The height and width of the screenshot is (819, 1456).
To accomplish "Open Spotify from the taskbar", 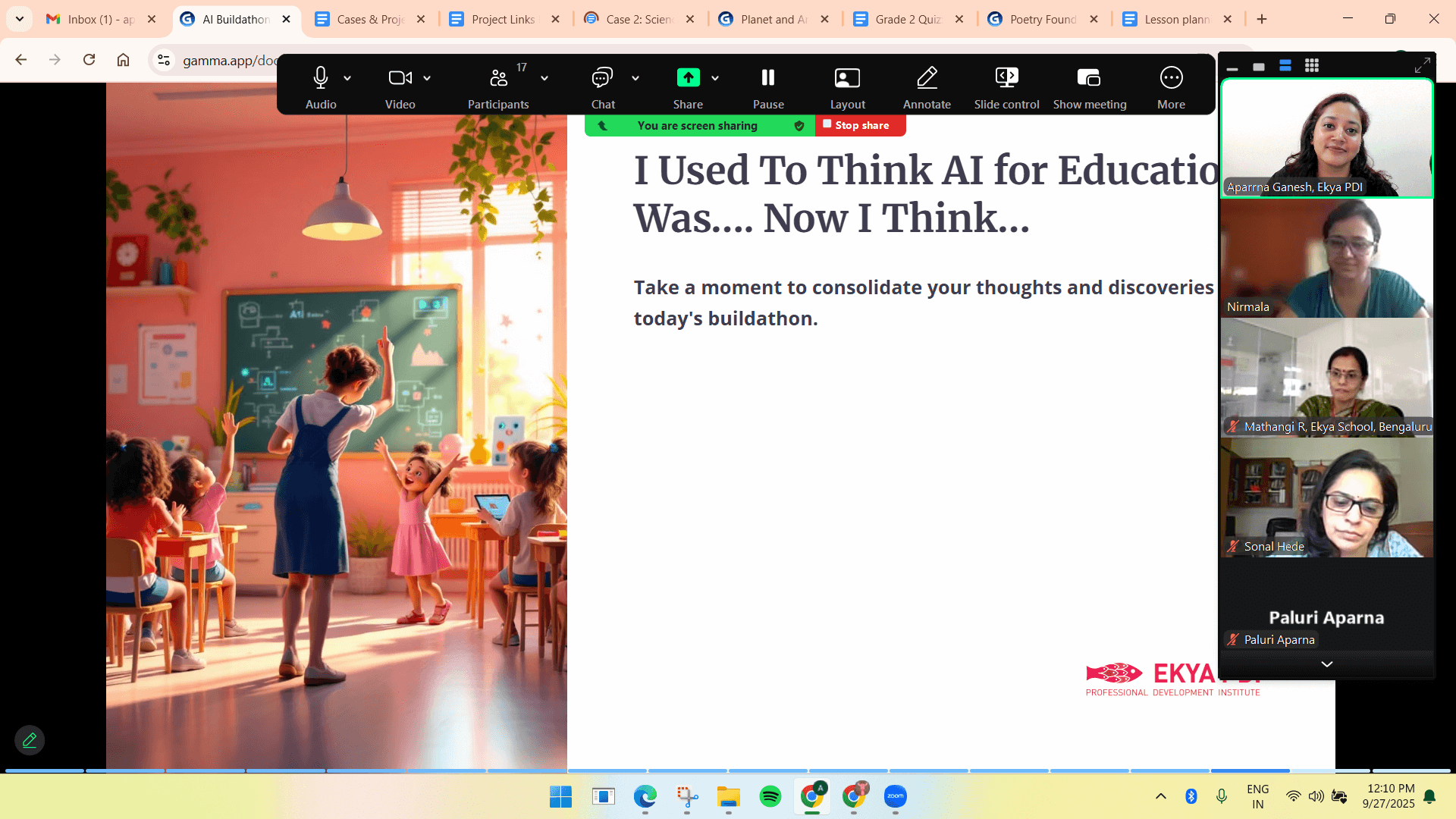I will coord(770,796).
